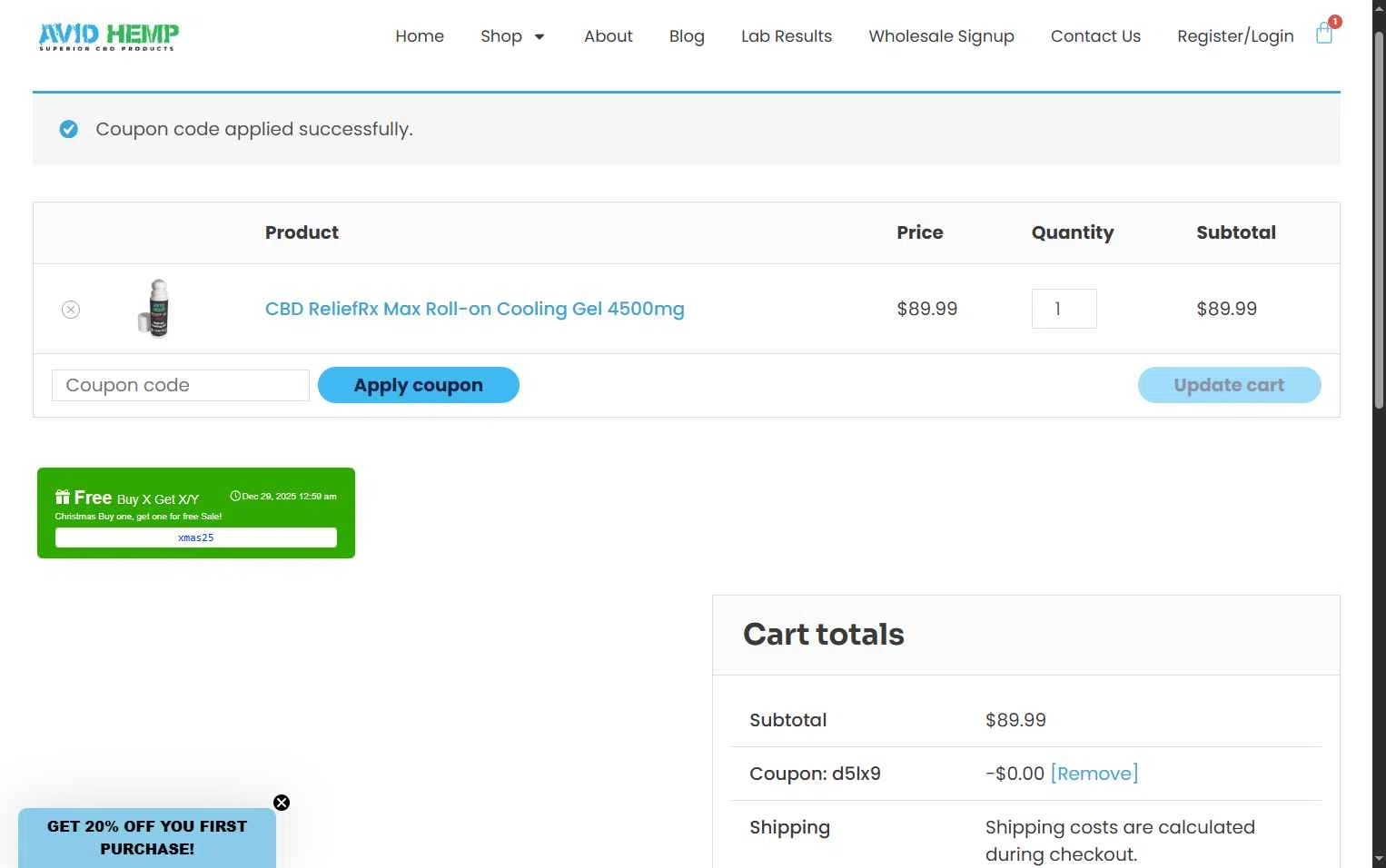Screen dimensions: 1386x868
Task: Click the Cart totals heading
Action: point(824,634)
